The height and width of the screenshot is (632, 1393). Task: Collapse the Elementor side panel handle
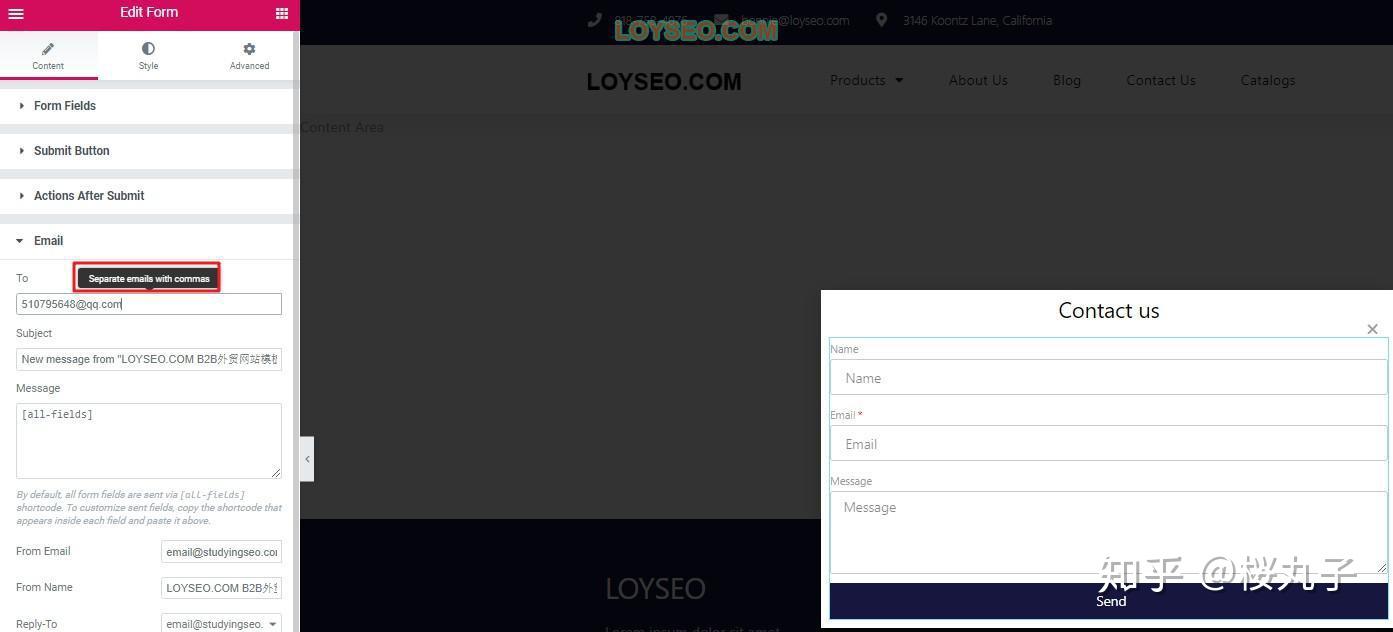307,459
